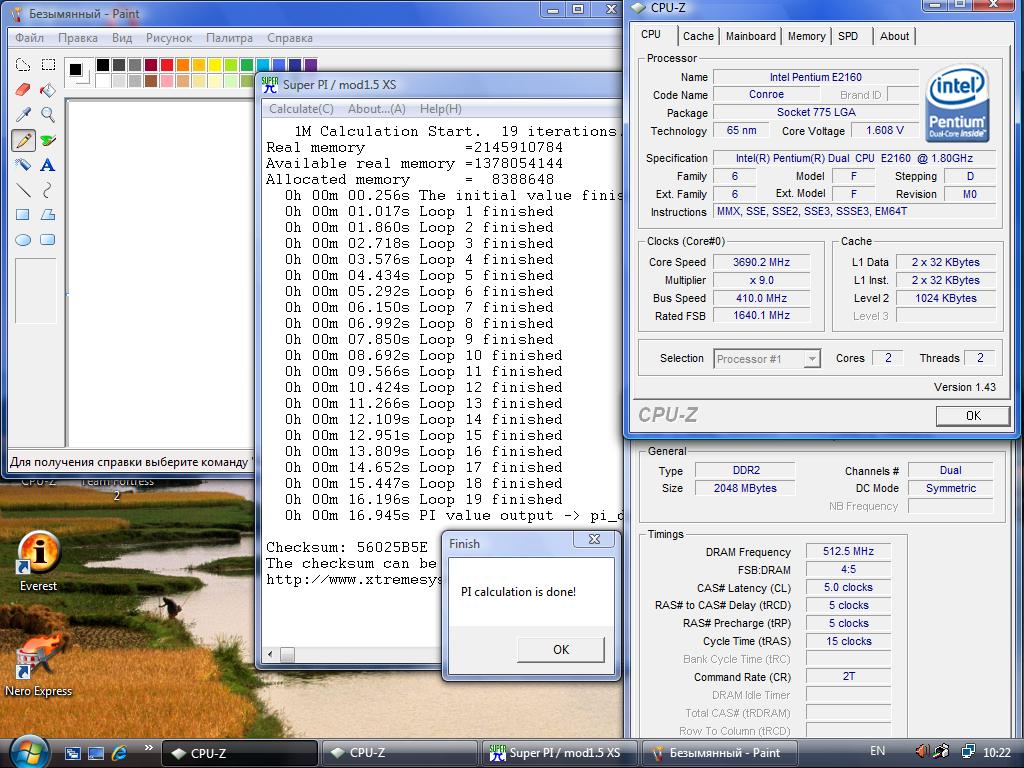Select the Text tool (letter A)
The width and height of the screenshot is (1024, 768).
point(48,165)
